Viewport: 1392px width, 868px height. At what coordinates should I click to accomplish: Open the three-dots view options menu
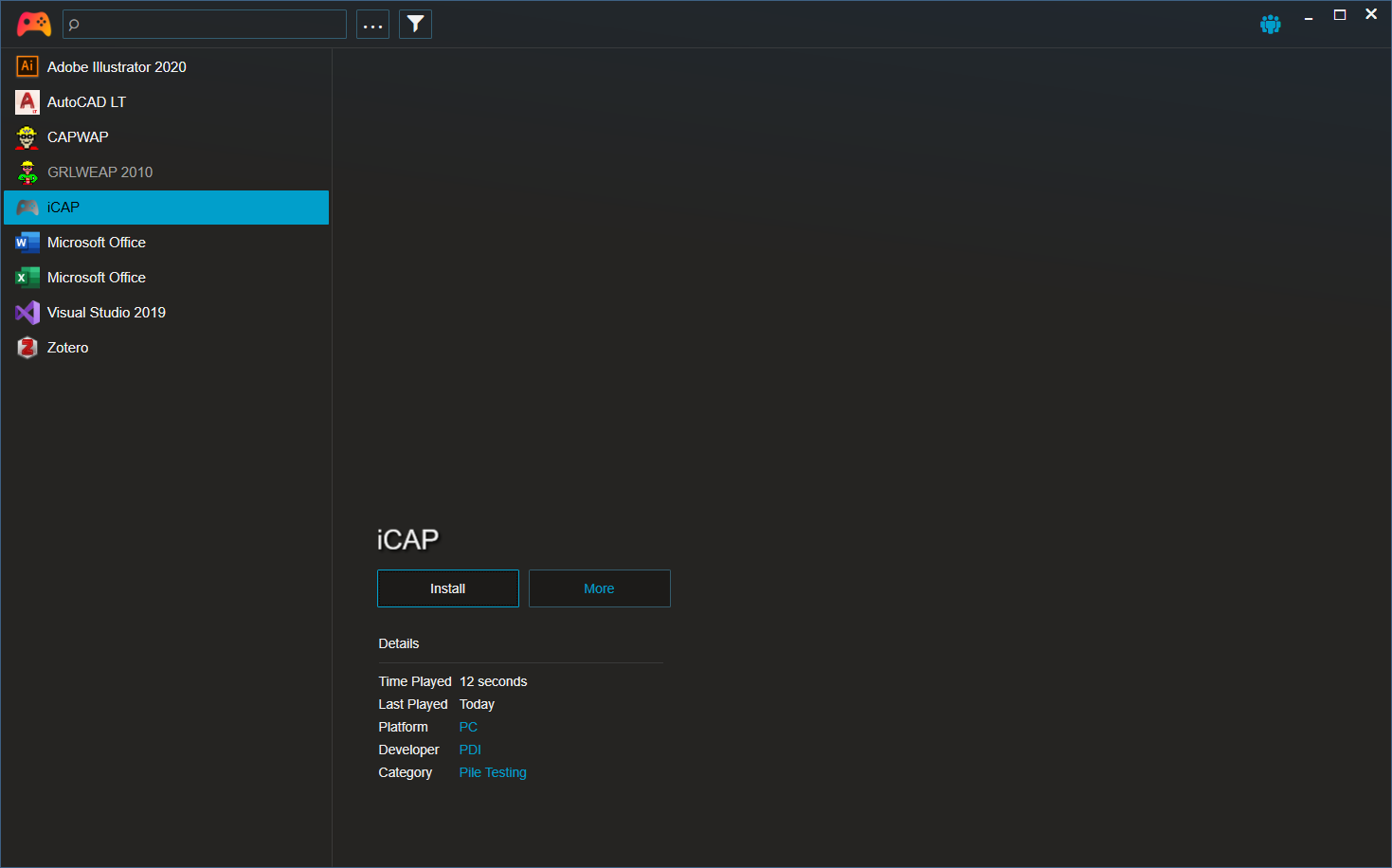click(x=372, y=24)
